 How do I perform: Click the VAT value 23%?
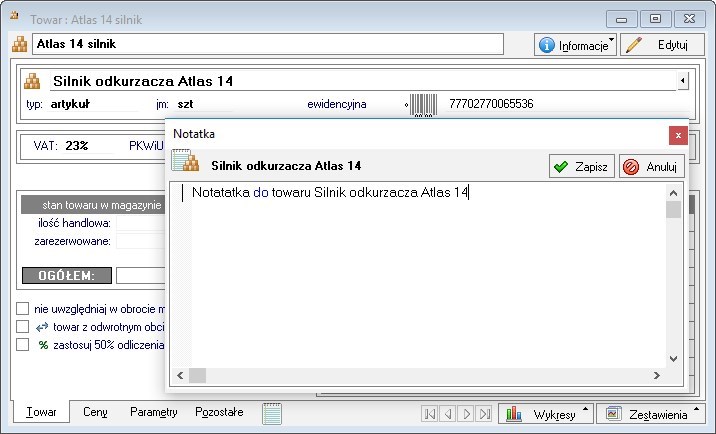tap(76, 146)
